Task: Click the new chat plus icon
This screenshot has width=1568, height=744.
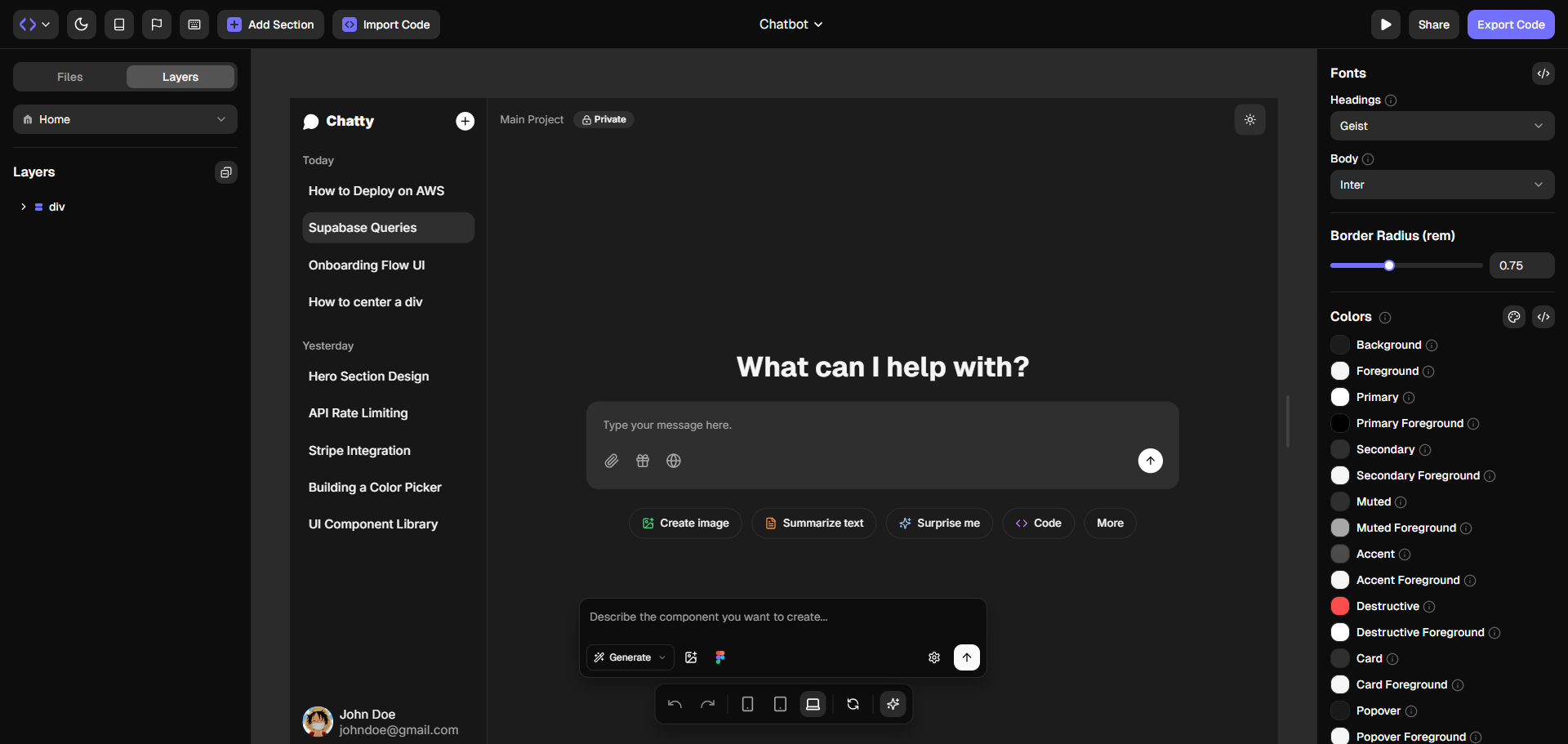Action: click(465, 121)
